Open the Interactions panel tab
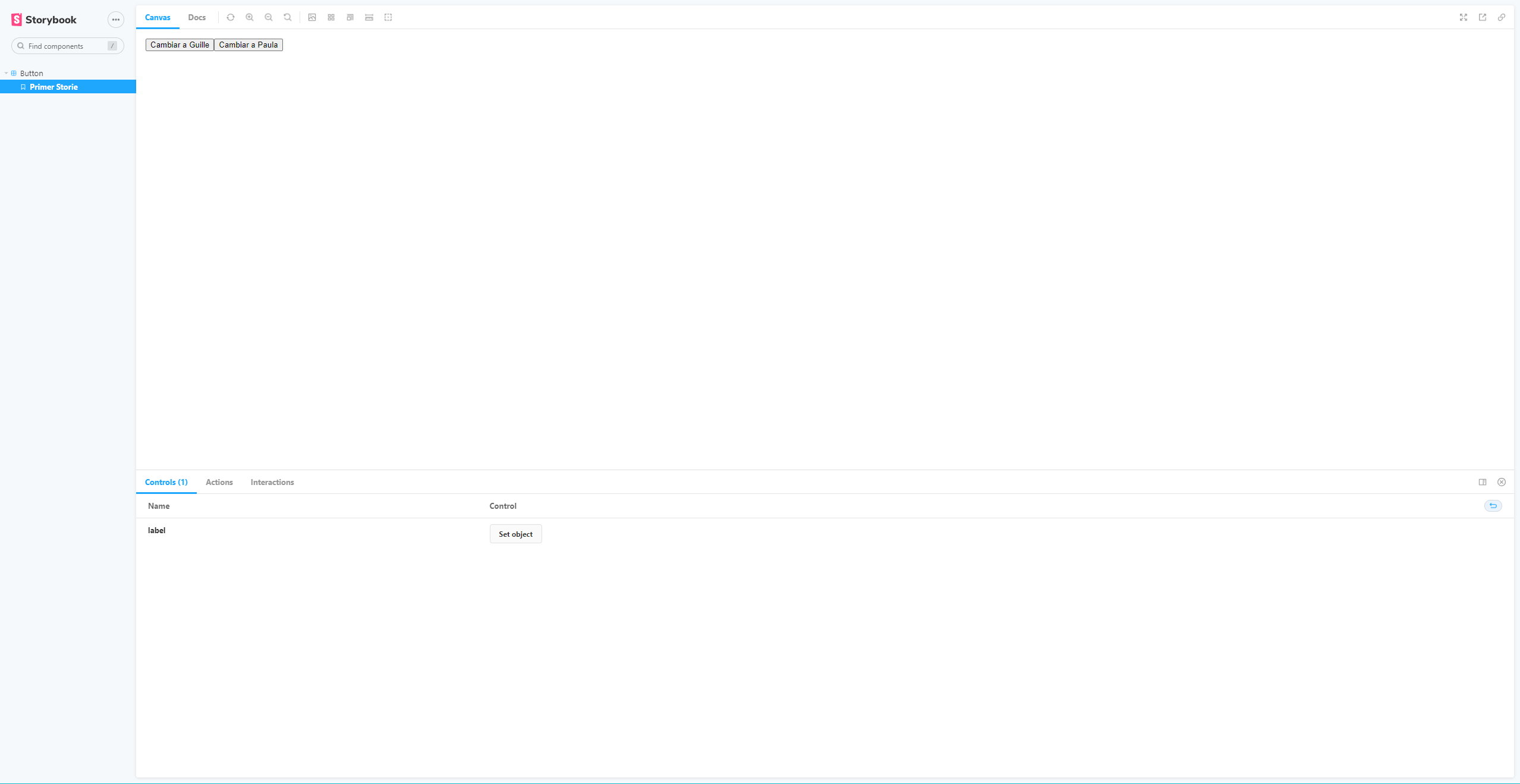 coord(272,482)
